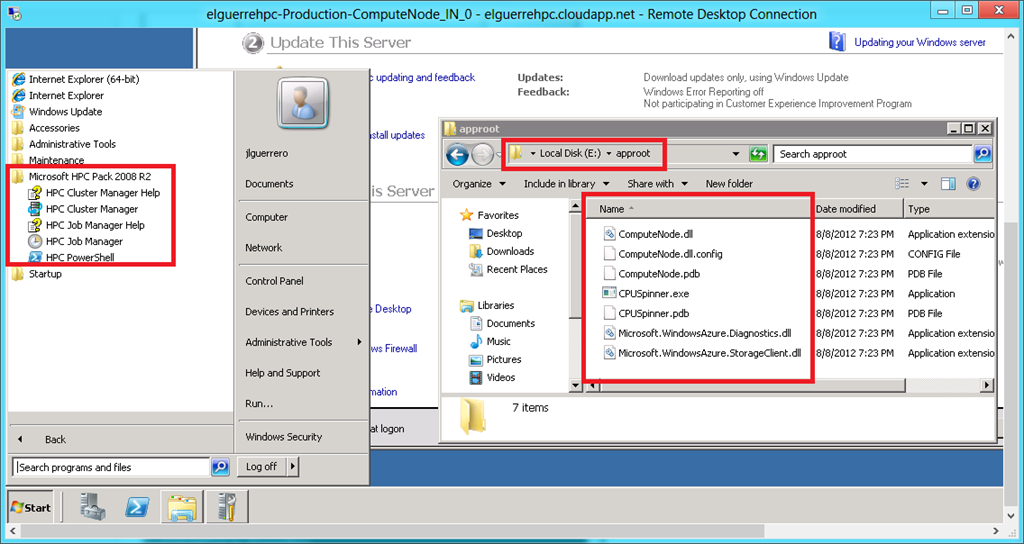
Task: Click the PowerShell icon on taskbar
Action: pos(137,507)
